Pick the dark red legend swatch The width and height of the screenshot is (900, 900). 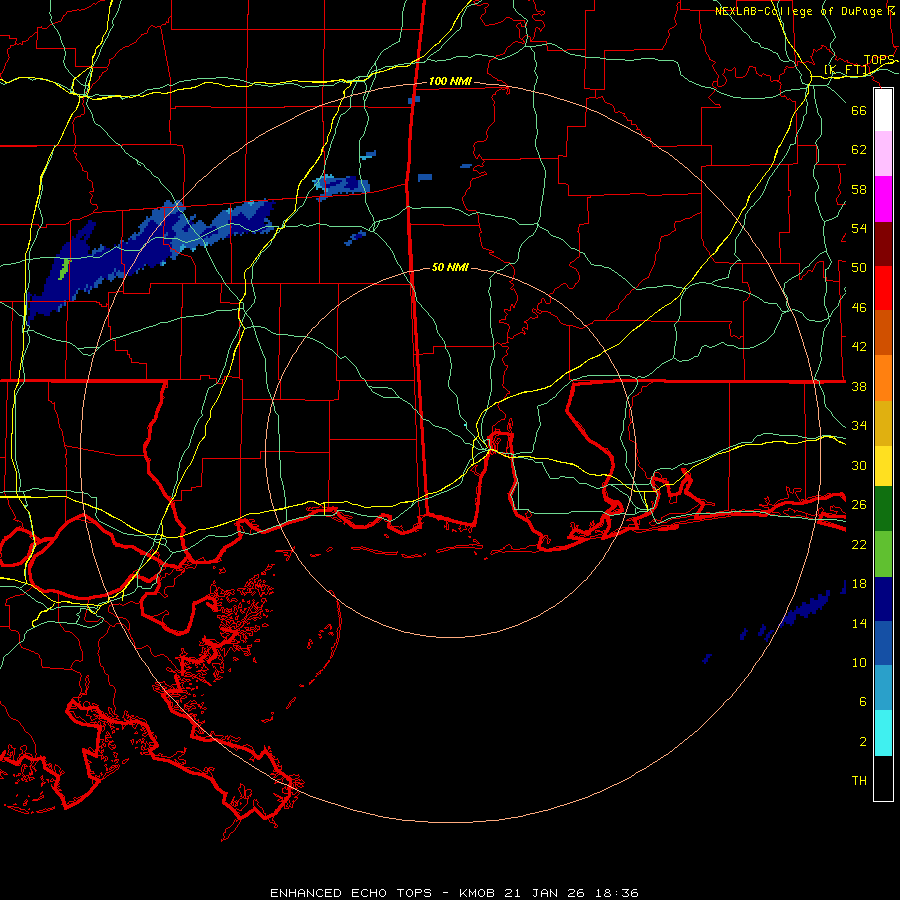pyautogui.click(x=883, y=244)
